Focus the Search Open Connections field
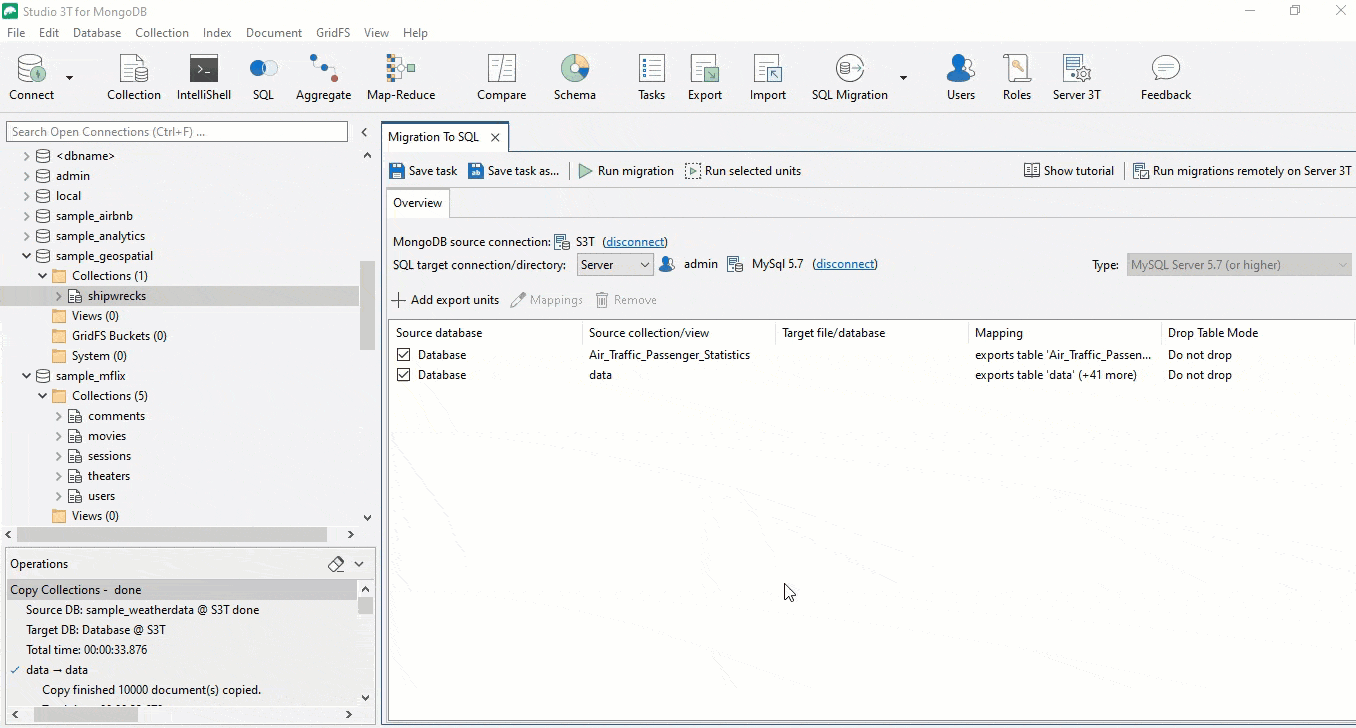The image size is (1356, 728). coord(178,132)
